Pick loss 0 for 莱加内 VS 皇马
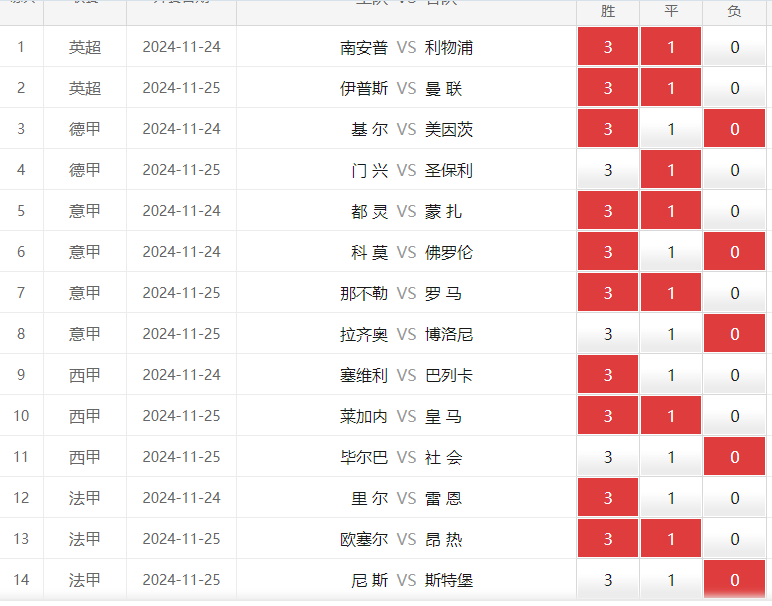772x606 pixels. point(734,415)
